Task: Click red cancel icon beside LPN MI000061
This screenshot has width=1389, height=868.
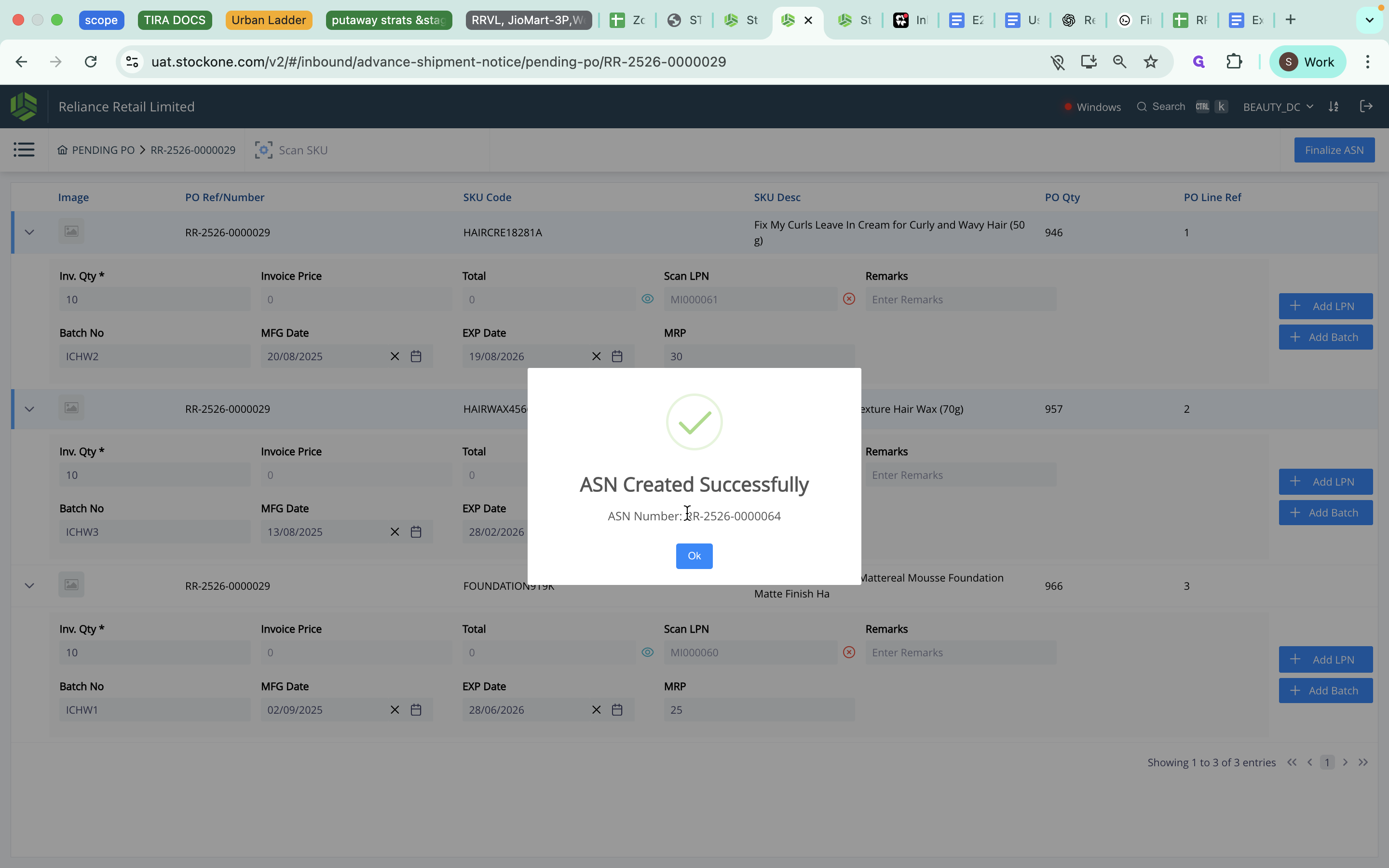Action: click(x=849, y=299)
